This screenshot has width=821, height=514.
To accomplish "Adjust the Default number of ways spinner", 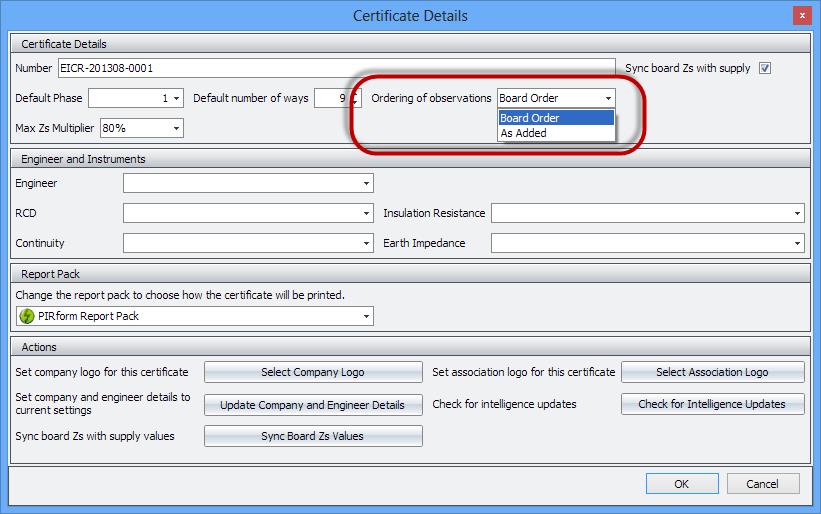I will click(x=355, y=98).
